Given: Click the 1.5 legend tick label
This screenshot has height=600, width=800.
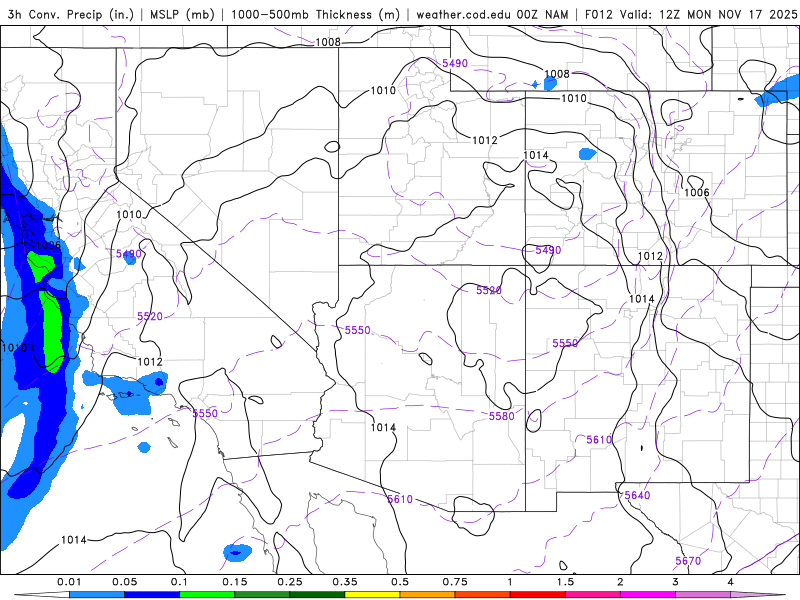Looking at the screenshot, I should click(565, 582).
